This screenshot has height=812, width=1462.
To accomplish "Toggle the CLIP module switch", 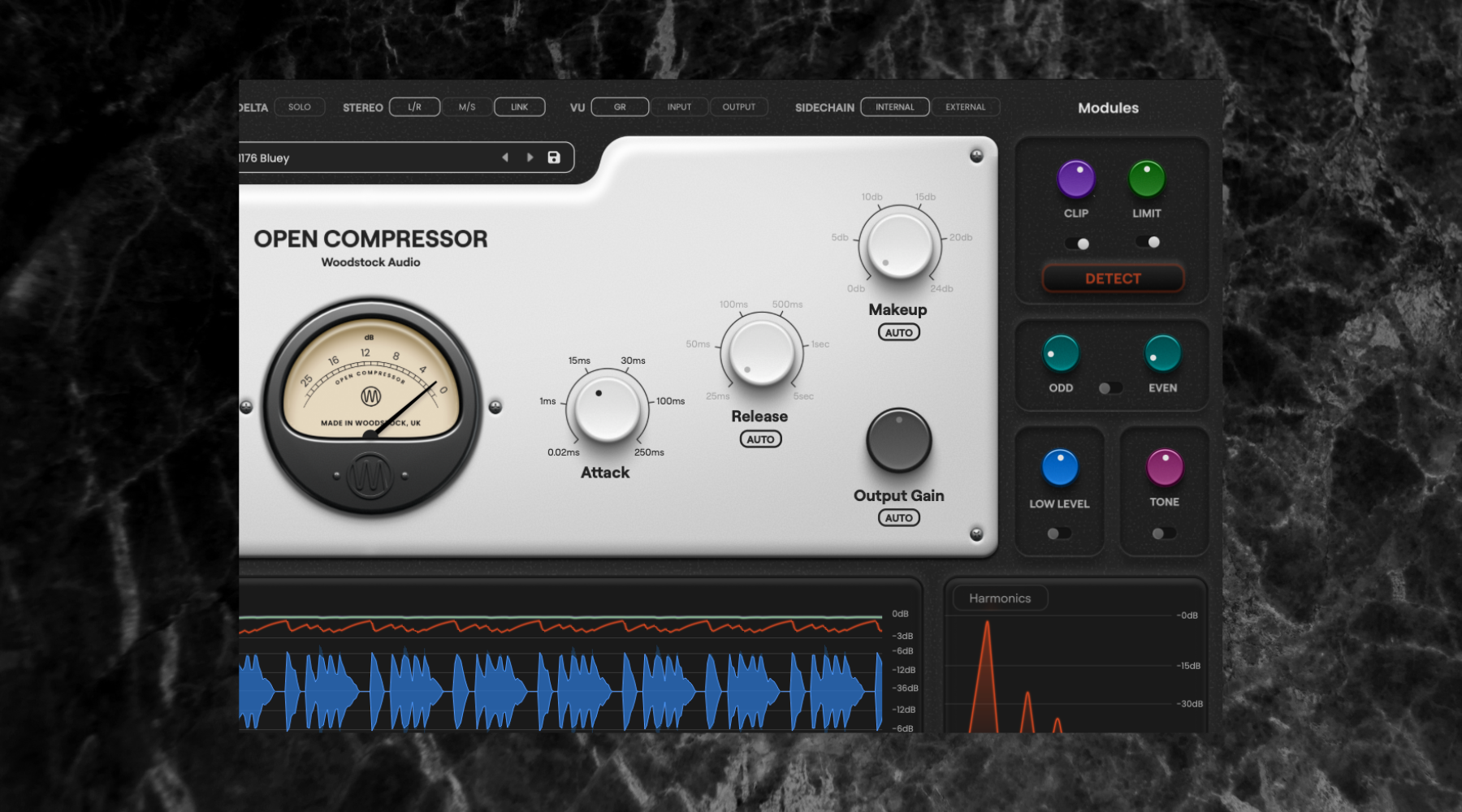I will point(1078,244).
